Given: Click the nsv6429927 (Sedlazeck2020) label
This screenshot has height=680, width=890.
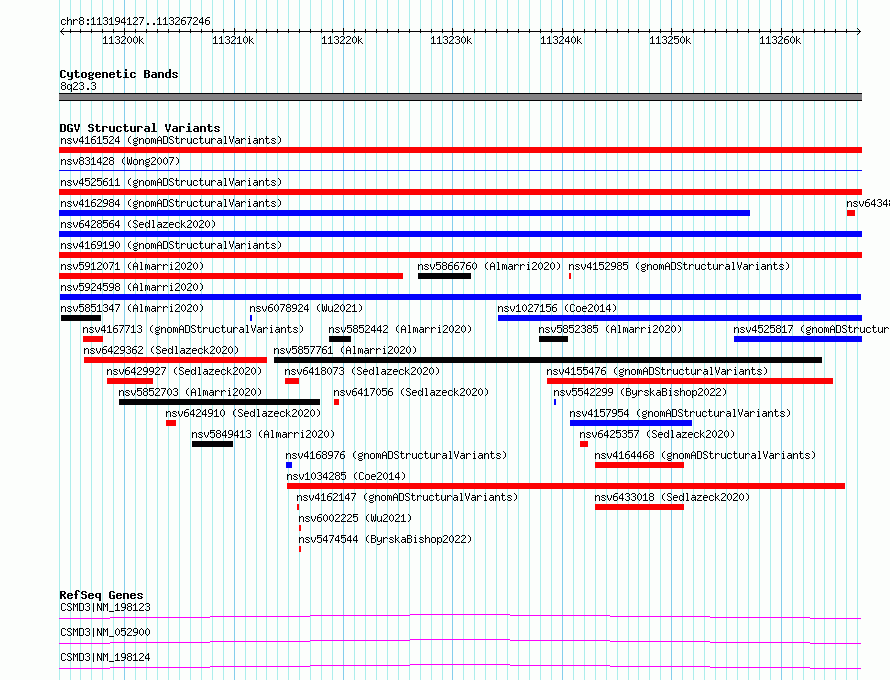Looking at the screenshot, I should 184,371.
